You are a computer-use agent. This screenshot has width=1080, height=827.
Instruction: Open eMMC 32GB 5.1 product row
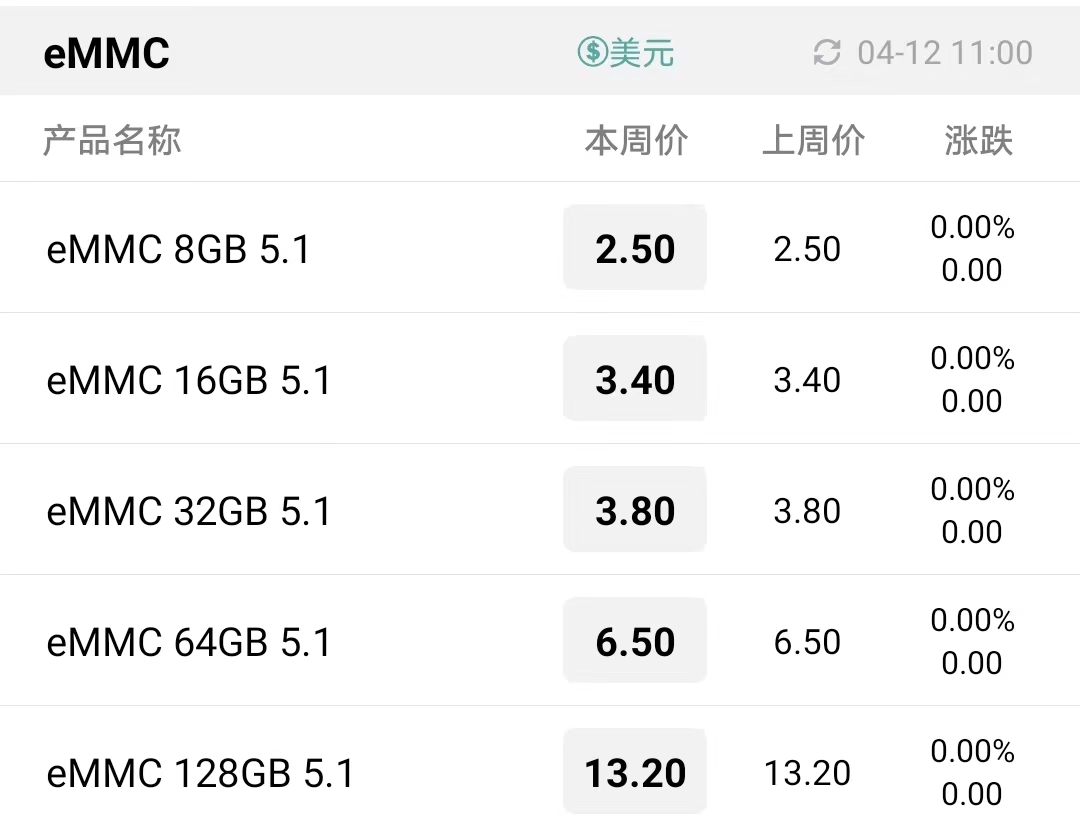(540, 510)
